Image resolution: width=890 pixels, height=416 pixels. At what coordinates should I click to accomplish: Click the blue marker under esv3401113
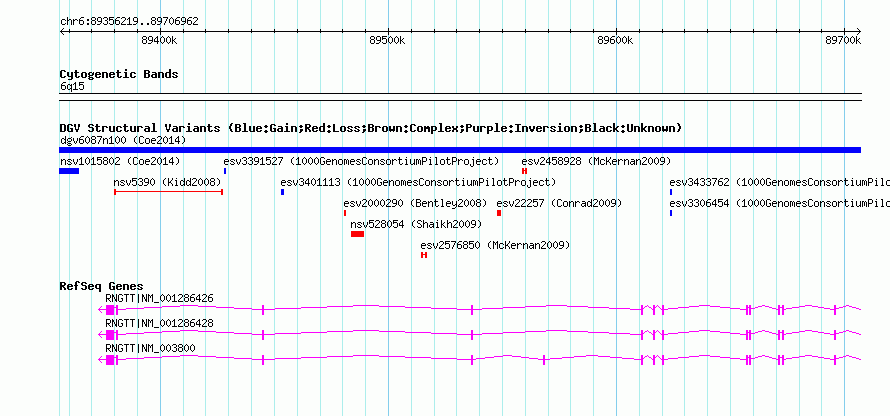(282, 192)
